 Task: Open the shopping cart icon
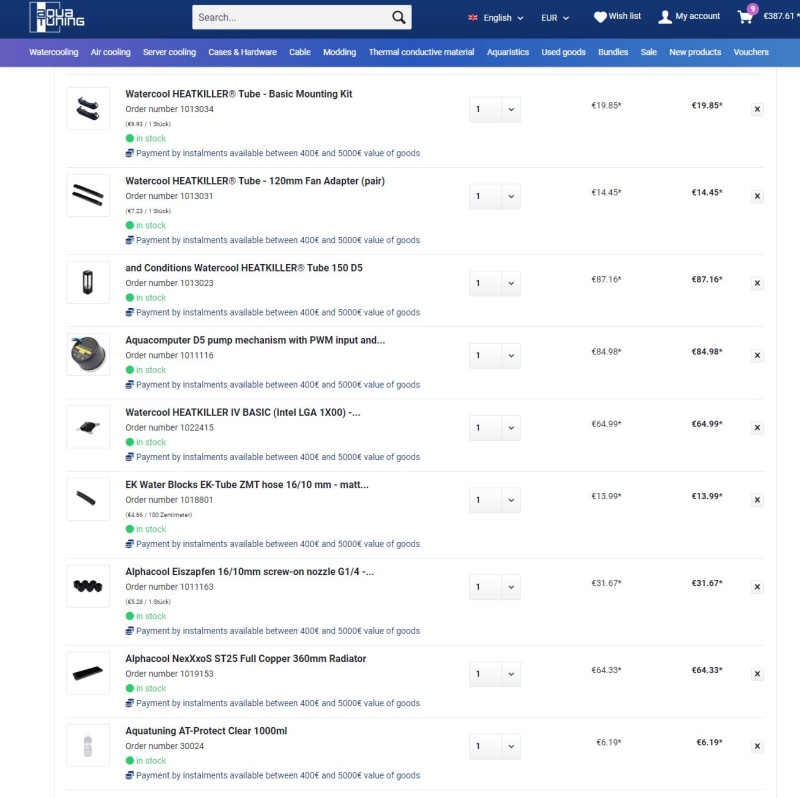[745, 17]
